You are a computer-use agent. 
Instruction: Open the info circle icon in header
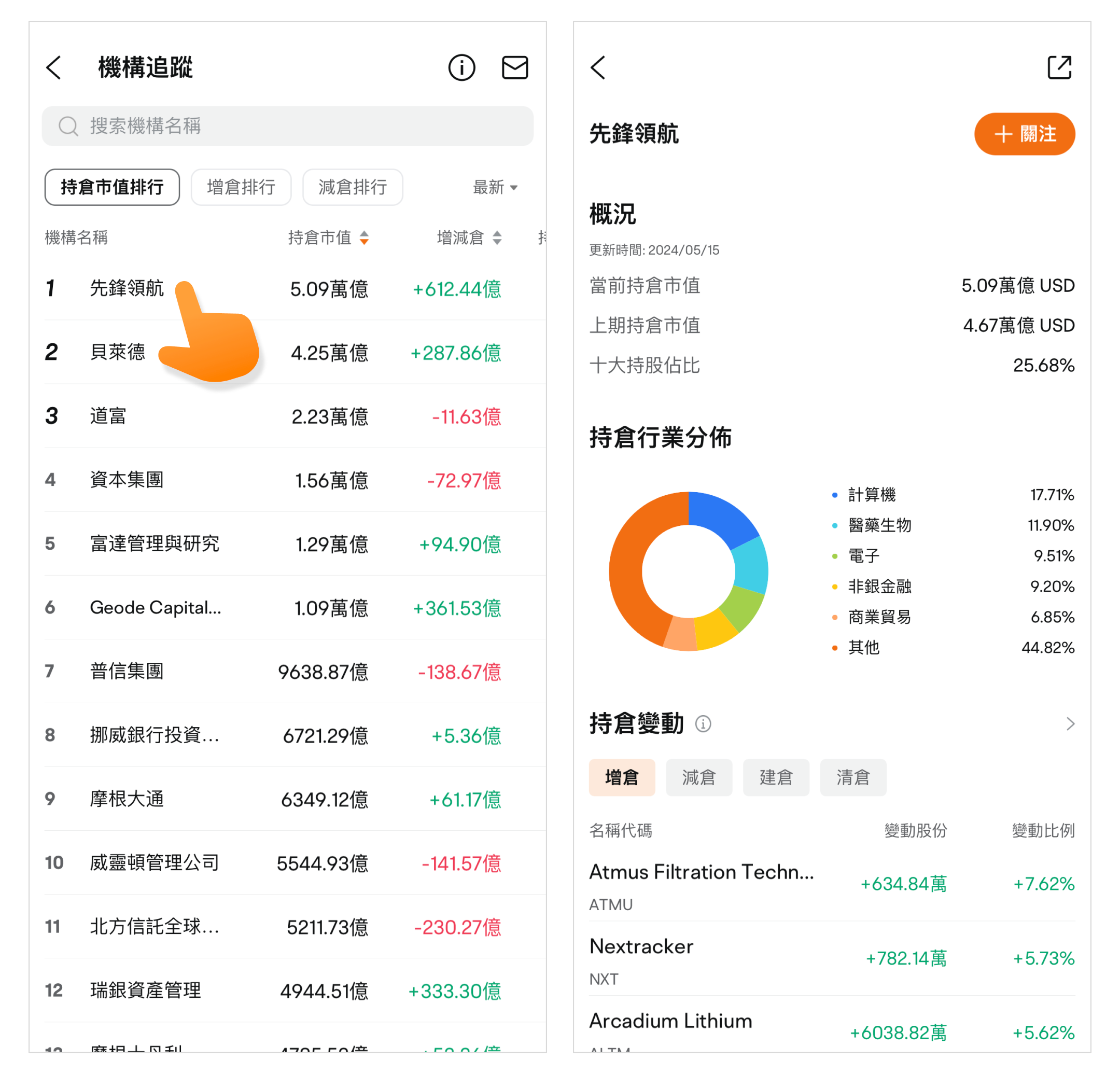[461, 67]
